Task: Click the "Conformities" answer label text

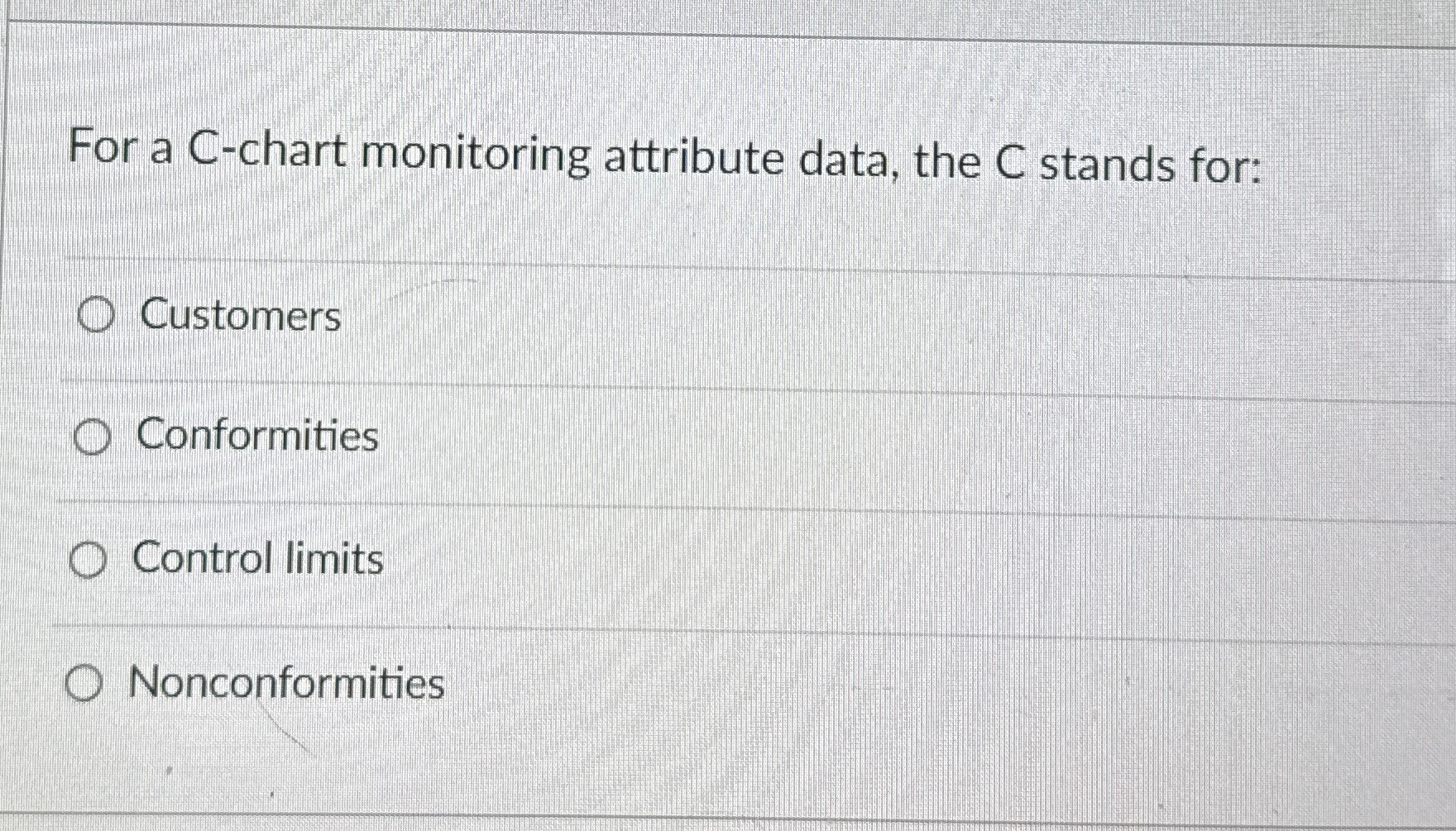Action: coord(257,436)
